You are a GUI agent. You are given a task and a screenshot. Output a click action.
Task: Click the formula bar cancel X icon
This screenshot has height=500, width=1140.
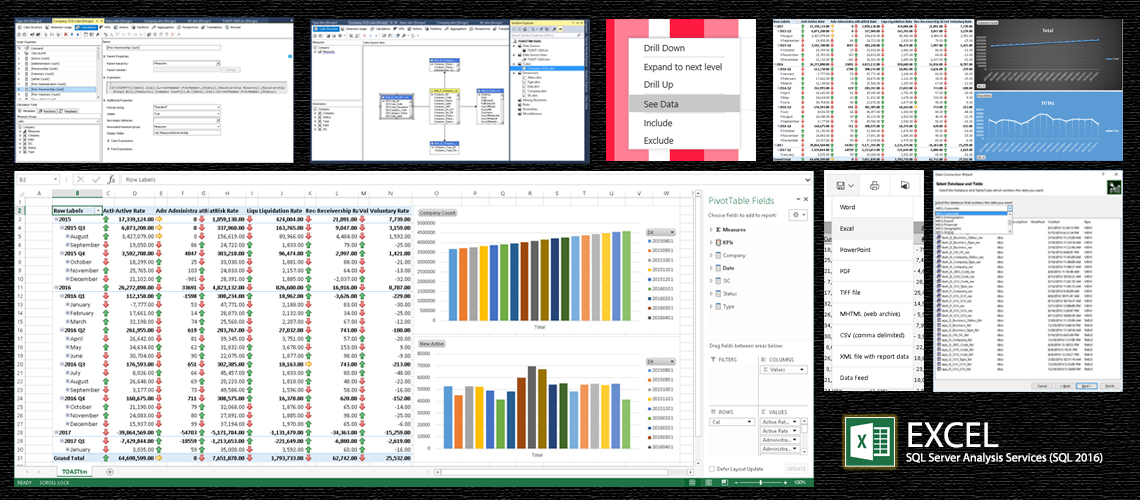click(x=81, y=180)
